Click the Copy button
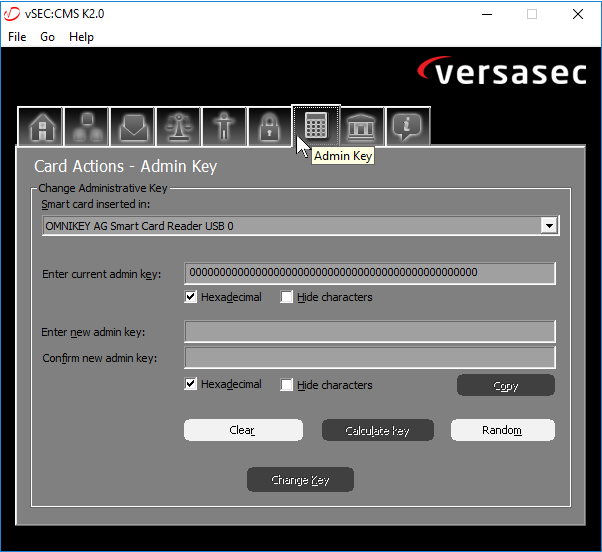Image resolution: width=602 pixels, height=552 pixels. 506,385
